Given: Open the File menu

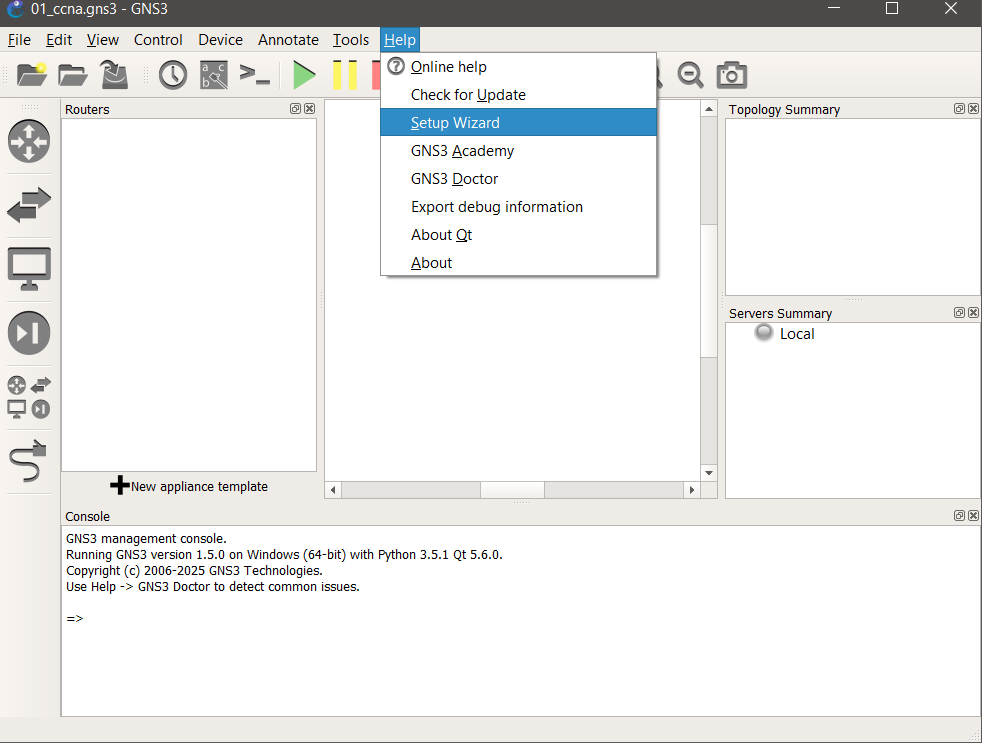Looking at the screenshot, I should tap(19, 39).
